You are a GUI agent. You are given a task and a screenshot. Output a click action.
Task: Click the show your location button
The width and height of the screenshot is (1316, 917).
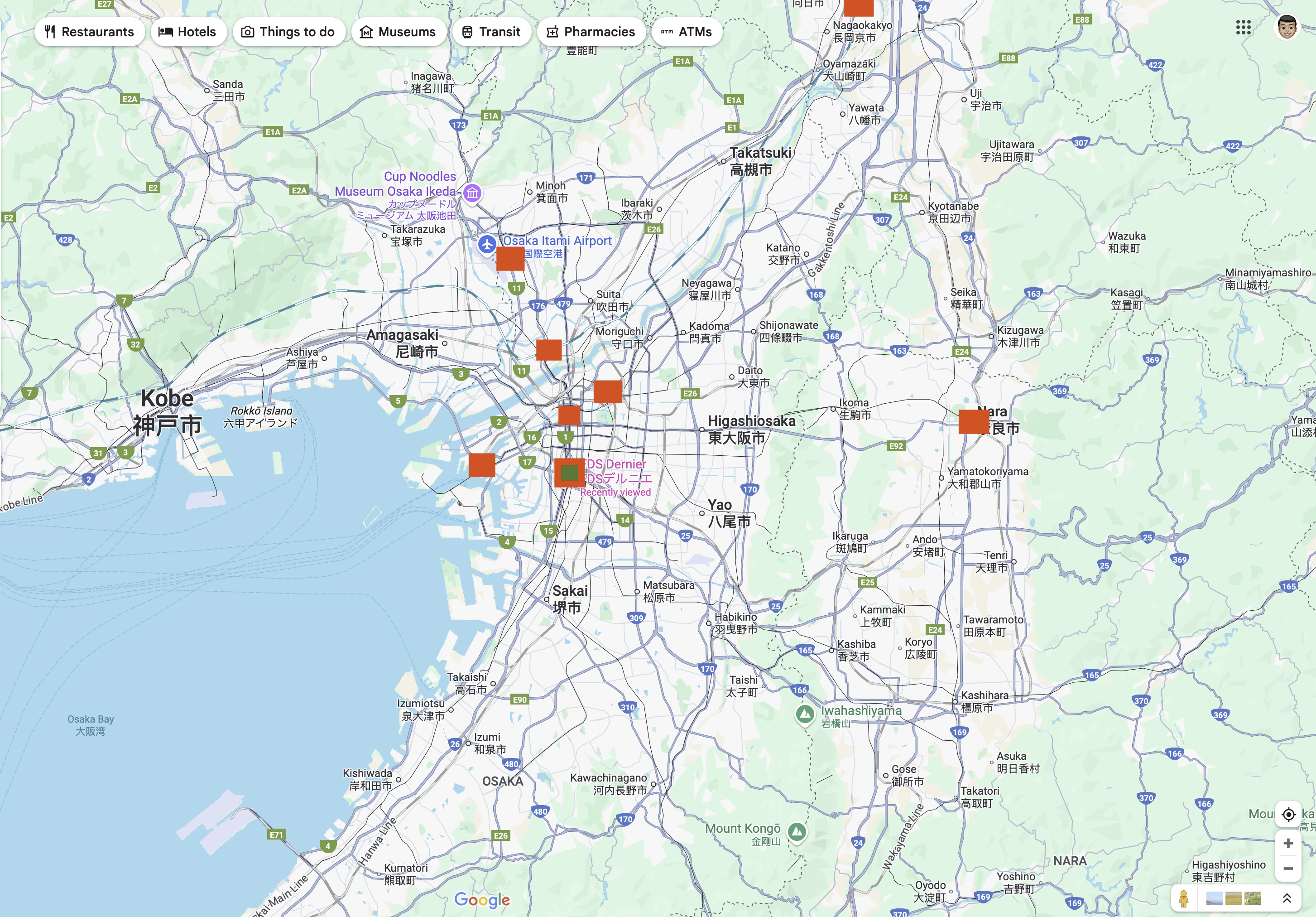coord(1288,814)
